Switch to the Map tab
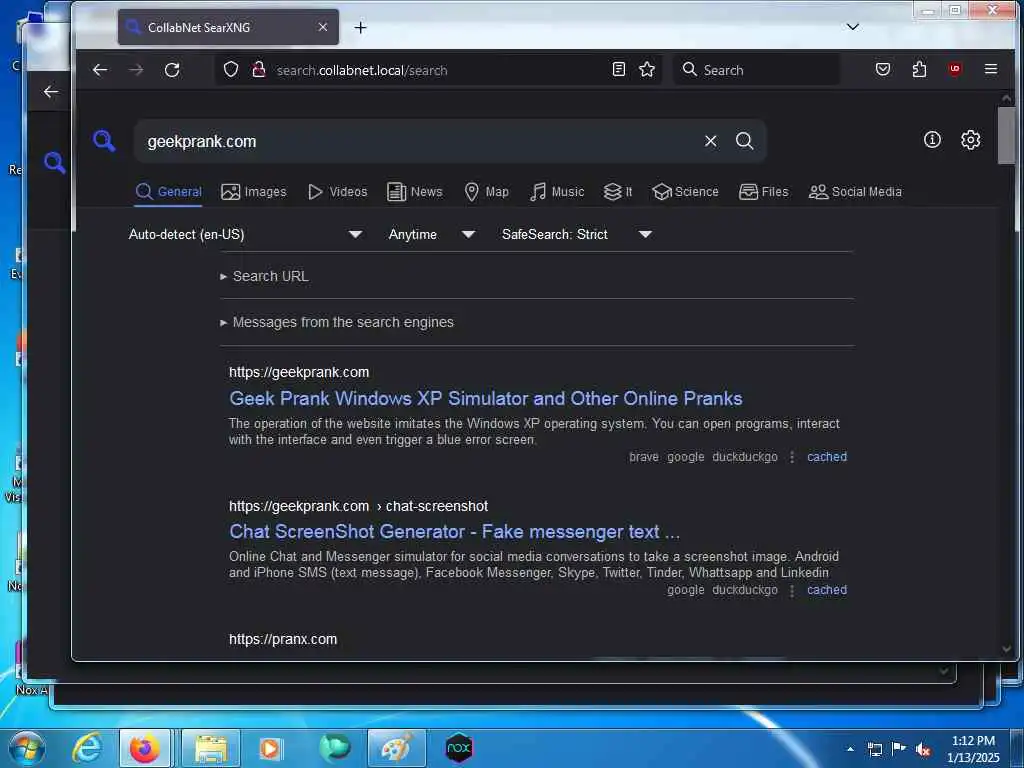Image resolution: width=1024 pixels, height=768 pixels. point(487,192)
